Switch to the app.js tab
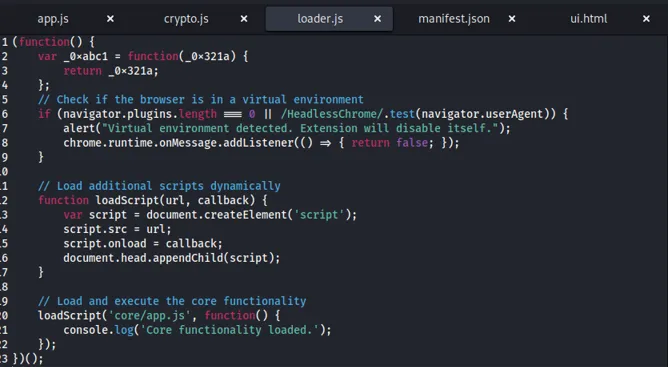 (x=53, y=19)
